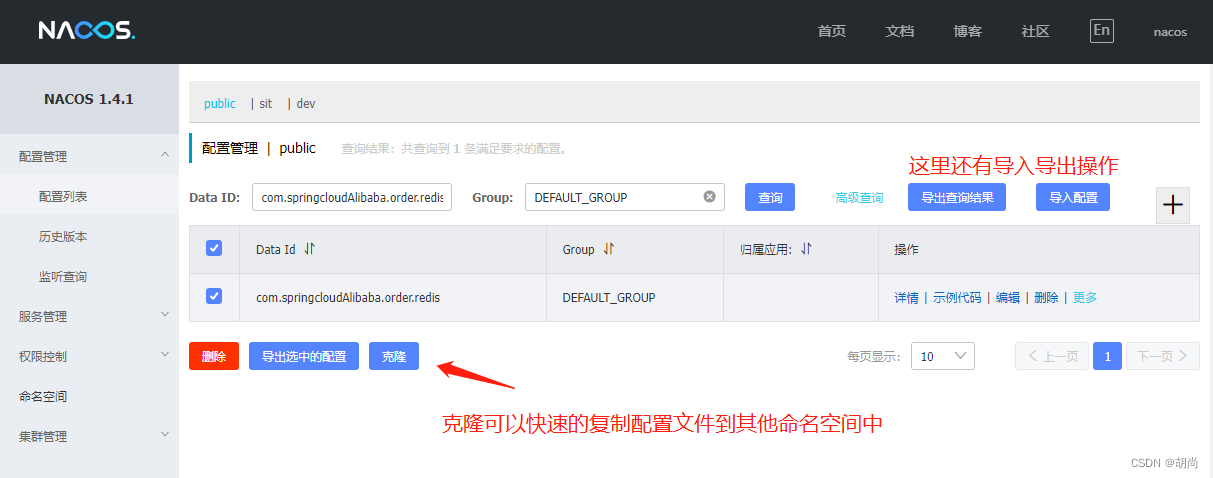Click the 导出选中的配置 button
Screen dimensions: 1213x478
(x=304, y=356)
